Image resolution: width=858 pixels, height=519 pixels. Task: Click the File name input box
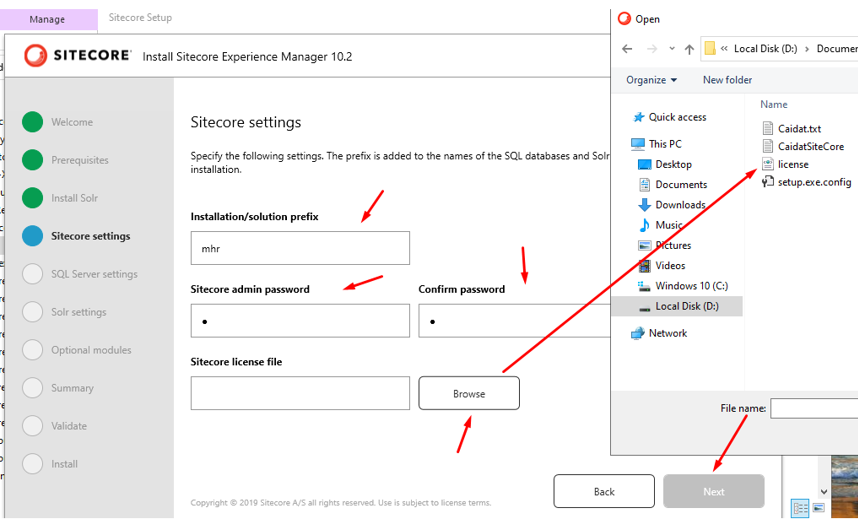click(x=814, y=408)
